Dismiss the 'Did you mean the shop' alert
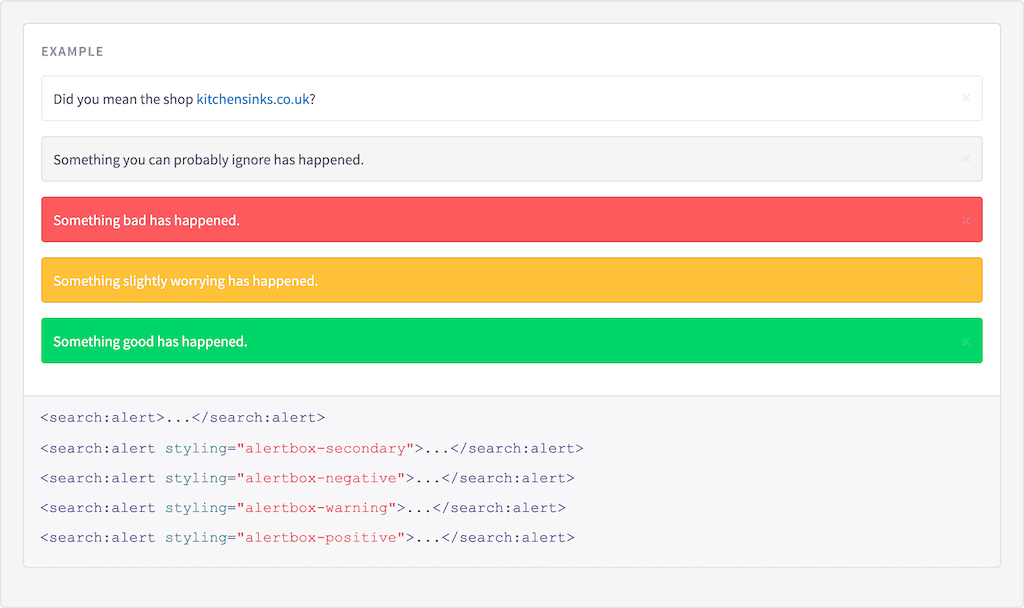The width and height of the screenshot is (1024, 608). [x=965, y=99]
